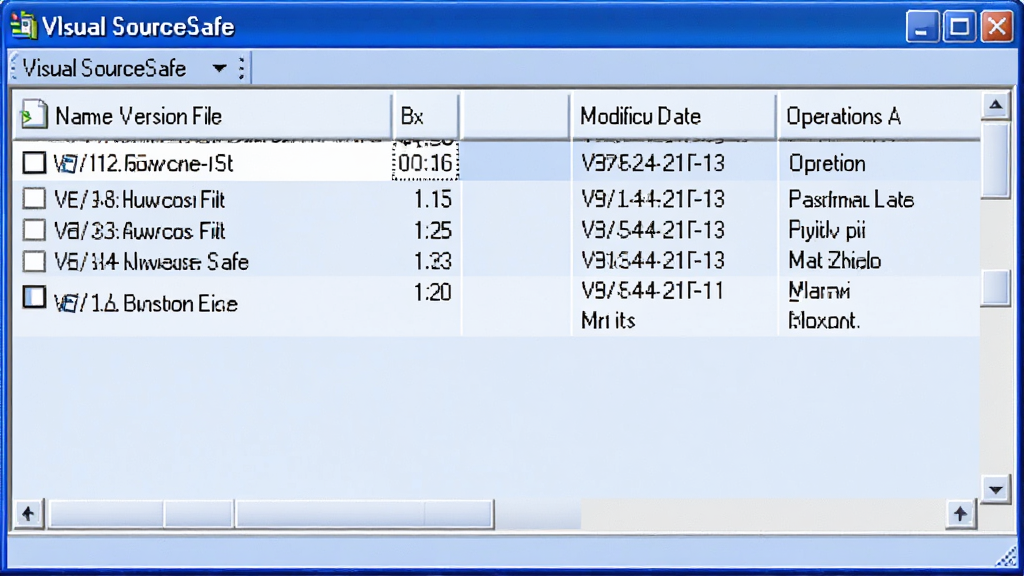
Task: Check the box for the 112 row
Action: tap(34, 163)
